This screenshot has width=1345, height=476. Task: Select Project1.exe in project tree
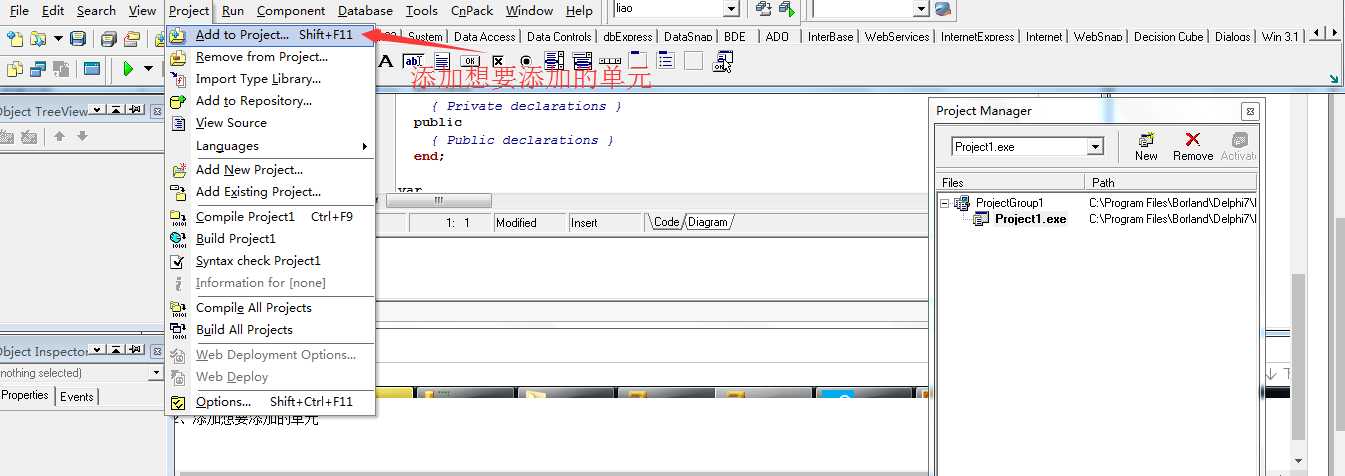1030,219
